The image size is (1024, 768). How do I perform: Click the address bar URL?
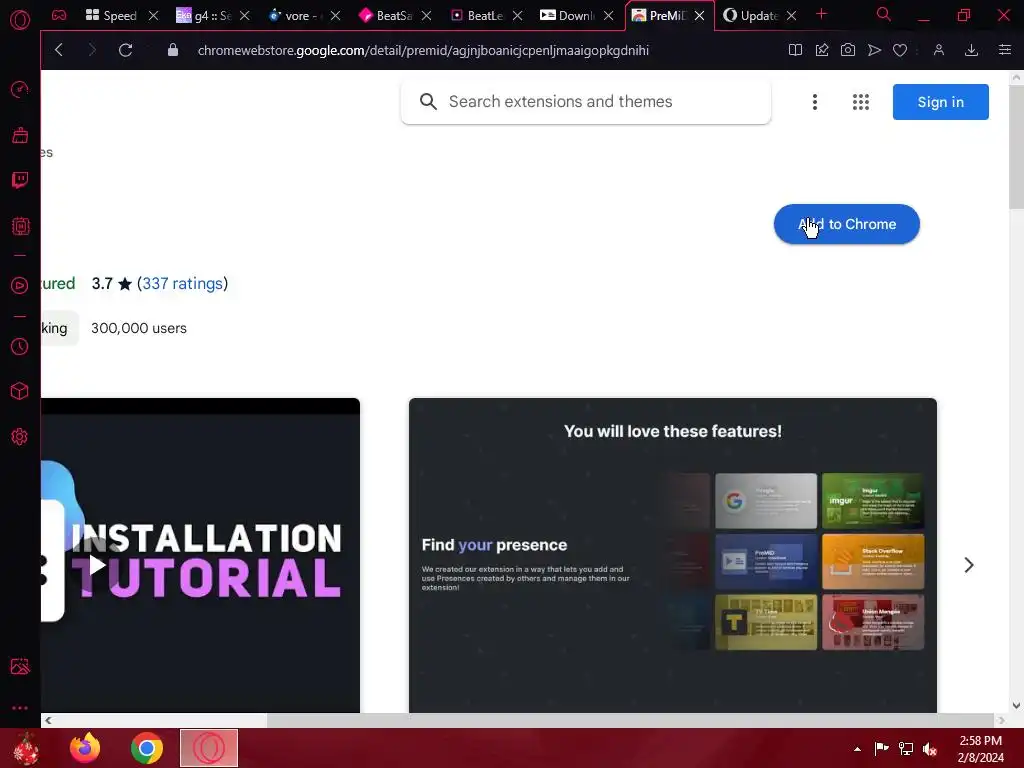(423, 50)
